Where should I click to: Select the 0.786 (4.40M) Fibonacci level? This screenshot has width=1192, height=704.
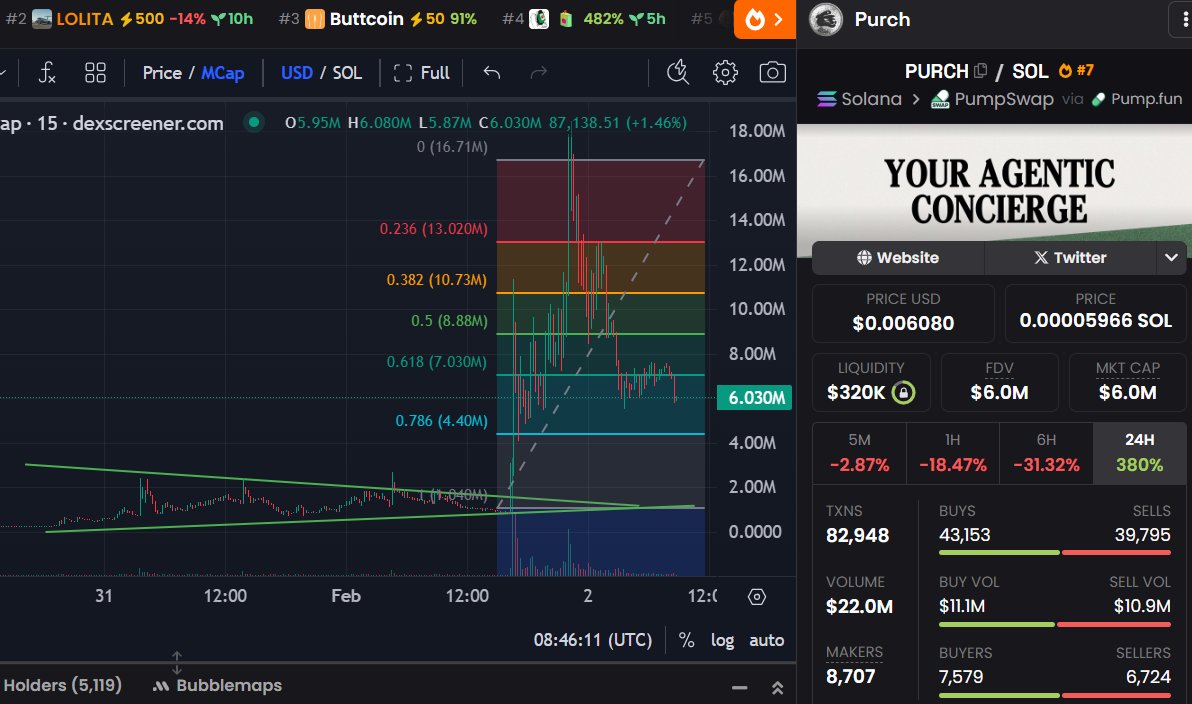441,420
